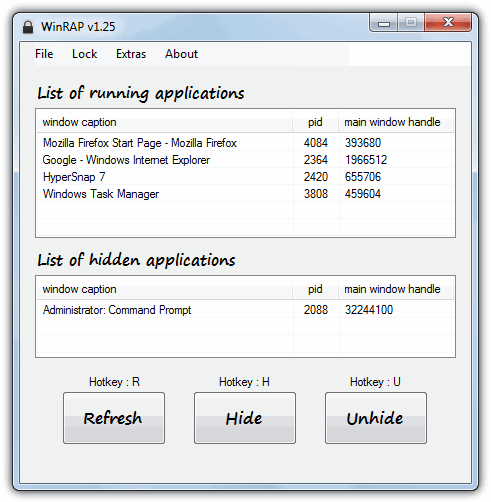
Task: Click the Hide button
Action: tap(245, 418)
